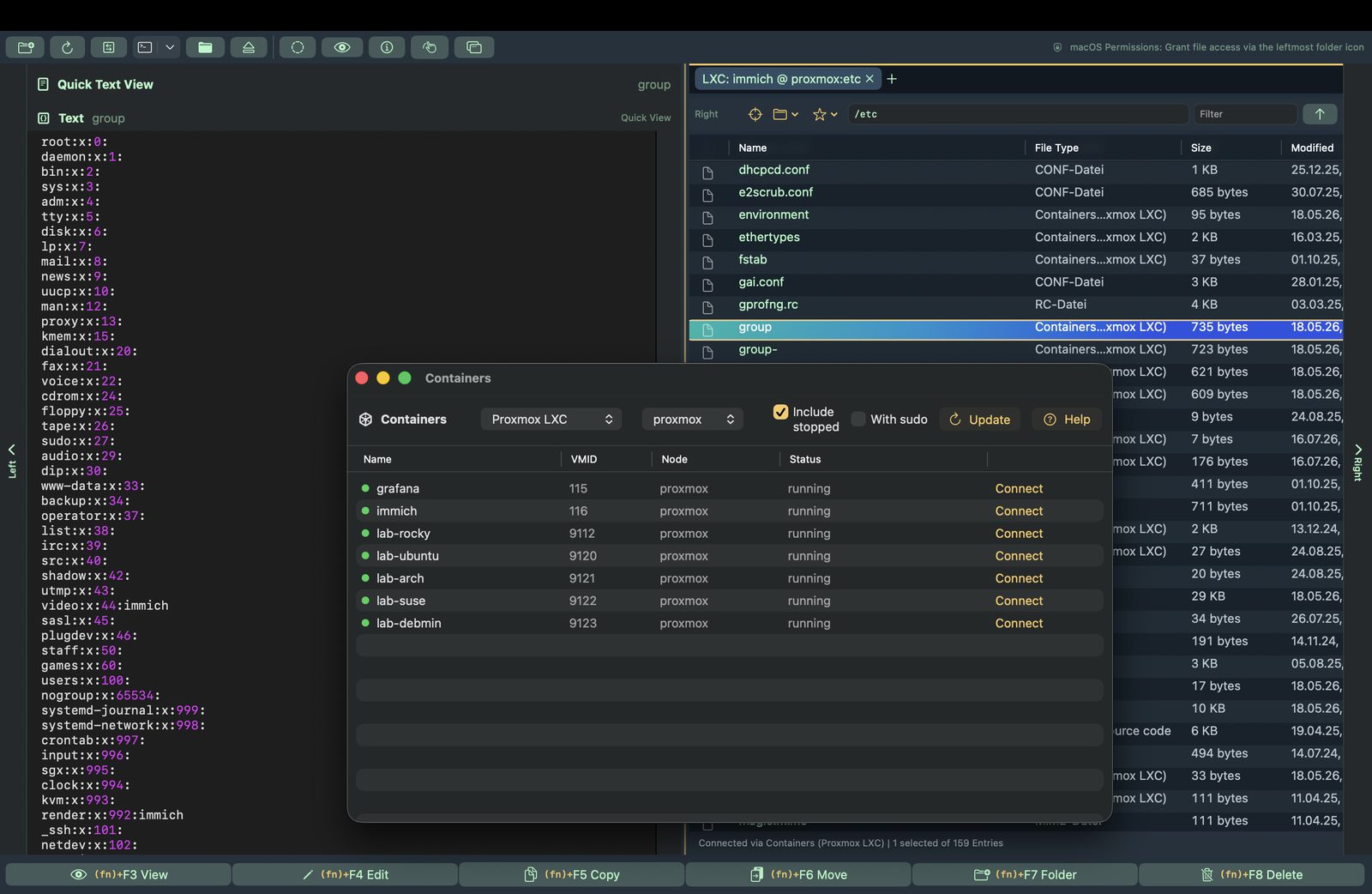The width and height of the screenshot is (1372, 894).
Task: Connect to the grafana container
Action: 1019,488
